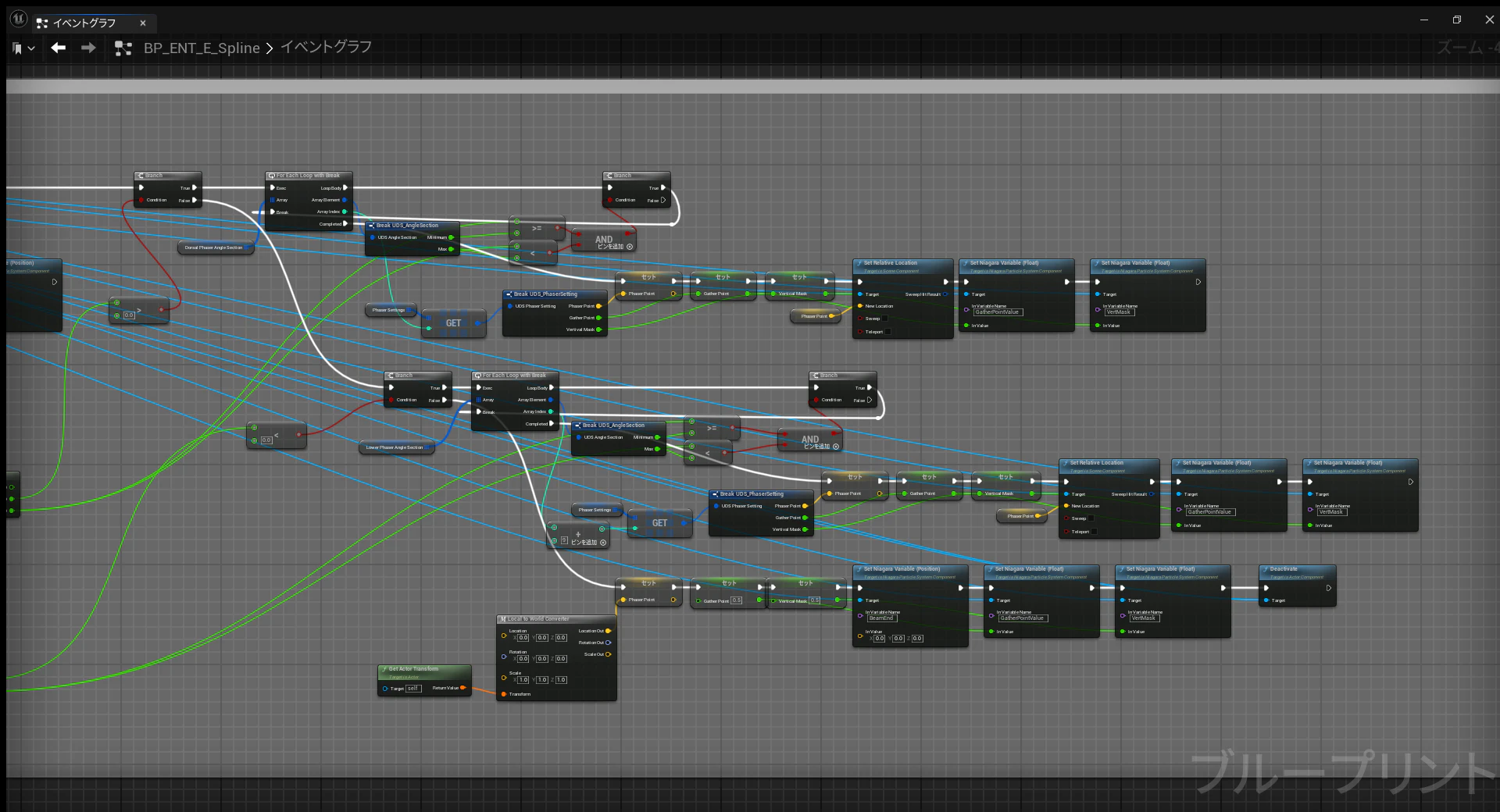Select the Deactivate node's exec output pin

[x=1329, y=588]
